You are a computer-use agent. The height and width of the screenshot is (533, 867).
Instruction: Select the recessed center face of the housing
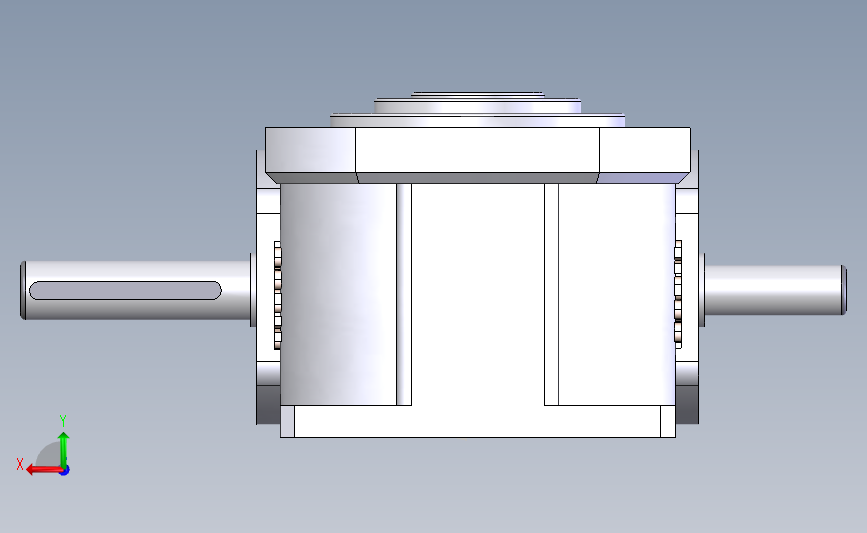[478, 294]
